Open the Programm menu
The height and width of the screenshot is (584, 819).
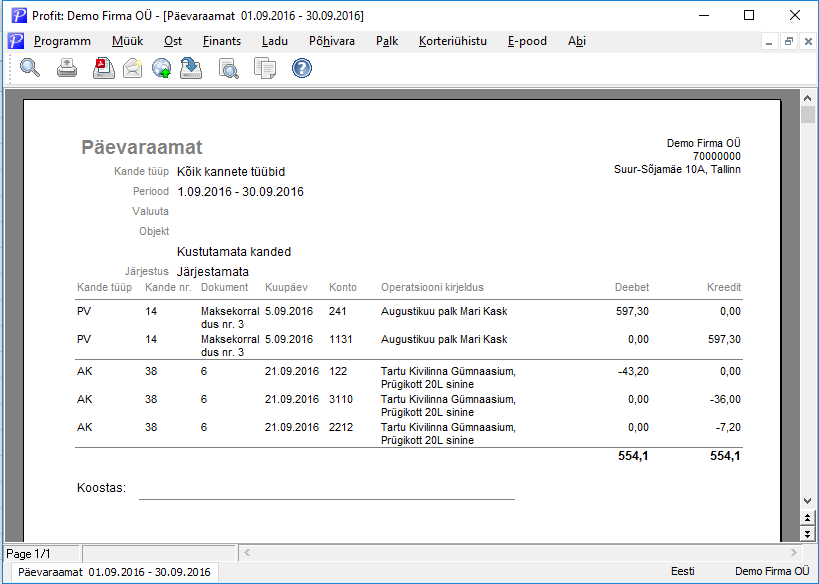click(62, 41)
